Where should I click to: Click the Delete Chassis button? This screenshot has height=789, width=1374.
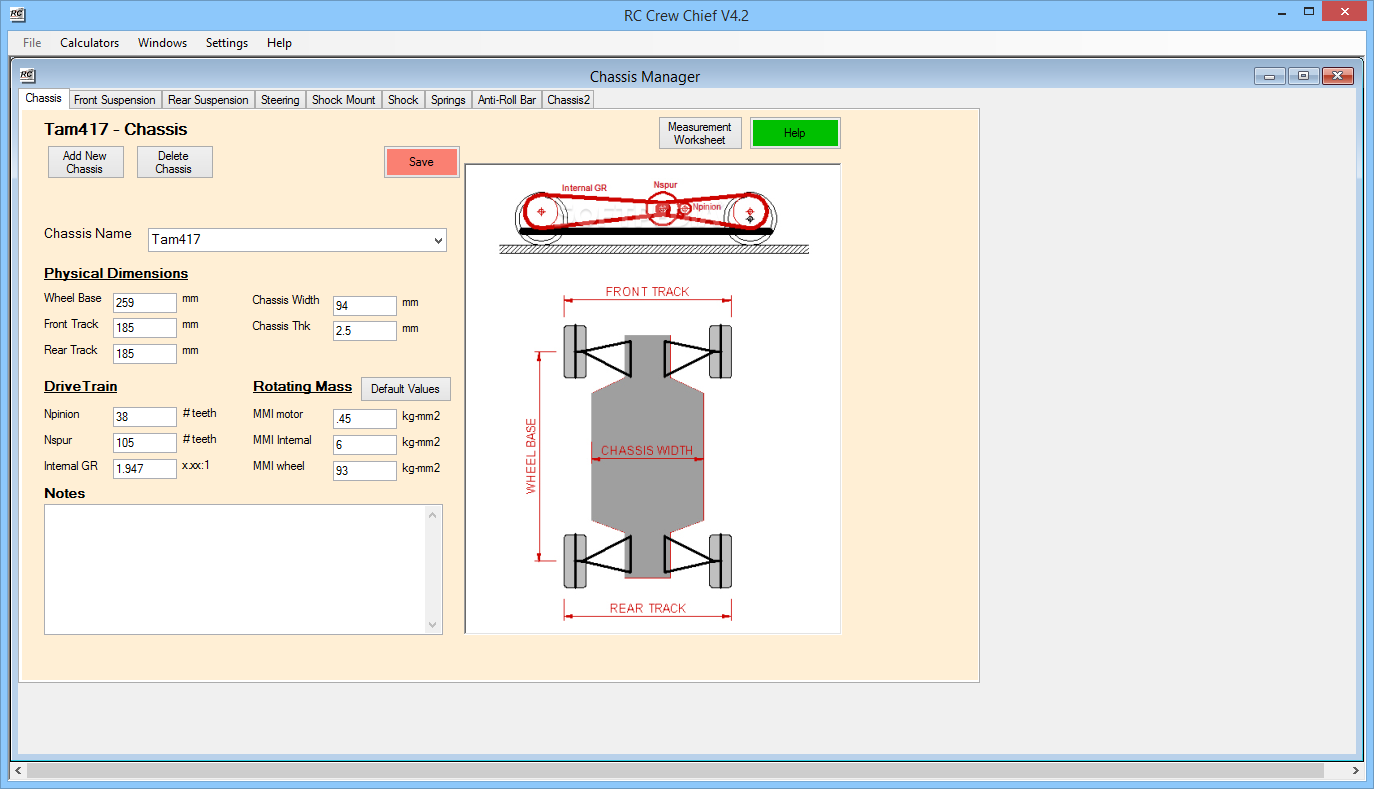pyautogui.click(x=173, y=162)
